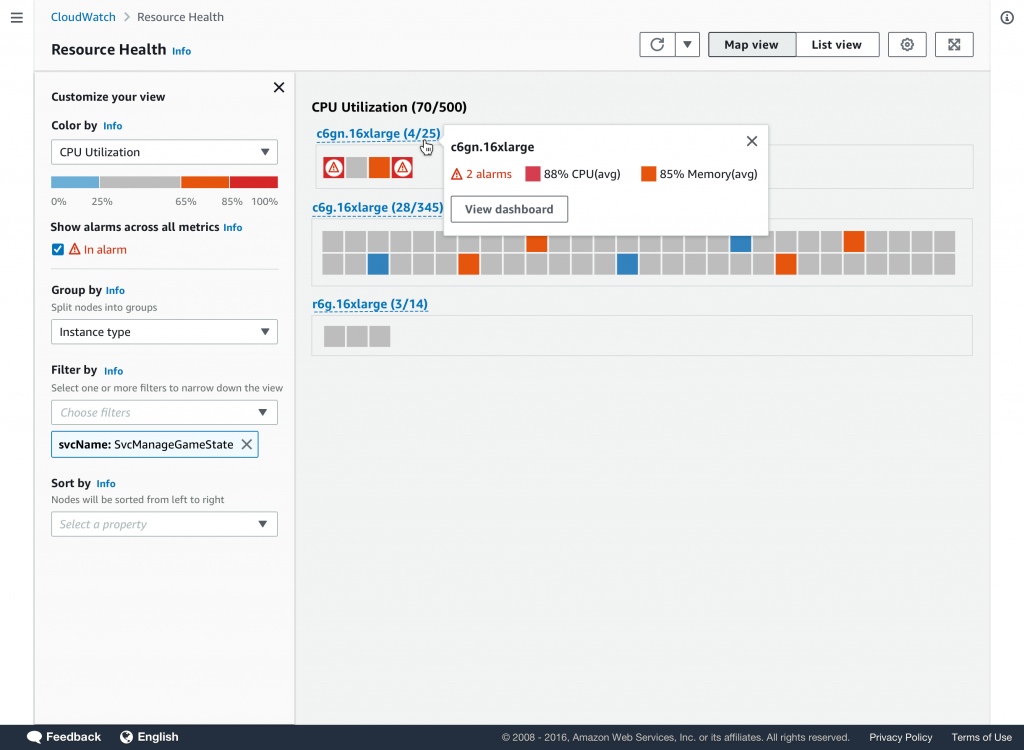The width and height of the screenshot is (1024, 750).
Task: Open the Color by CPU Utilization dropdown
Action: pos(163,152)
